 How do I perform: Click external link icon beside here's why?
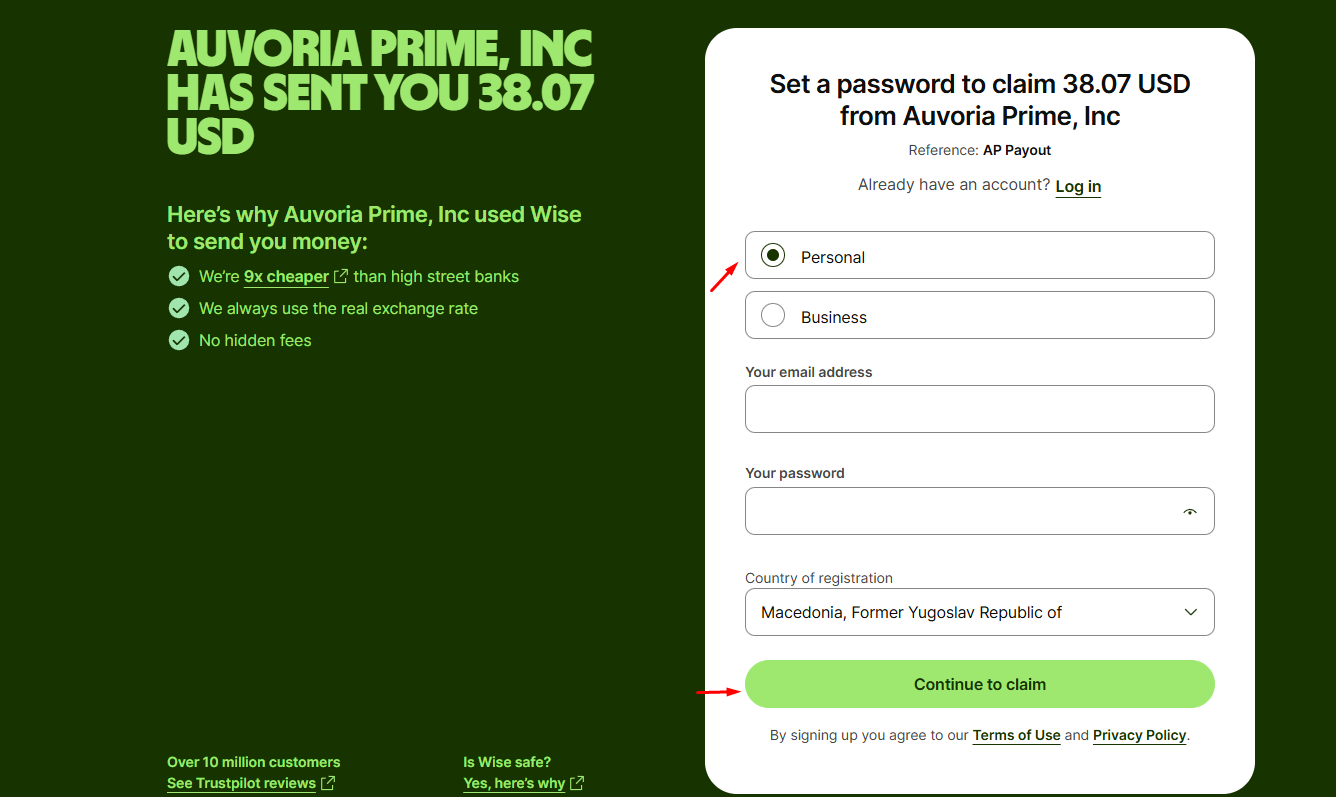point(577,783)
